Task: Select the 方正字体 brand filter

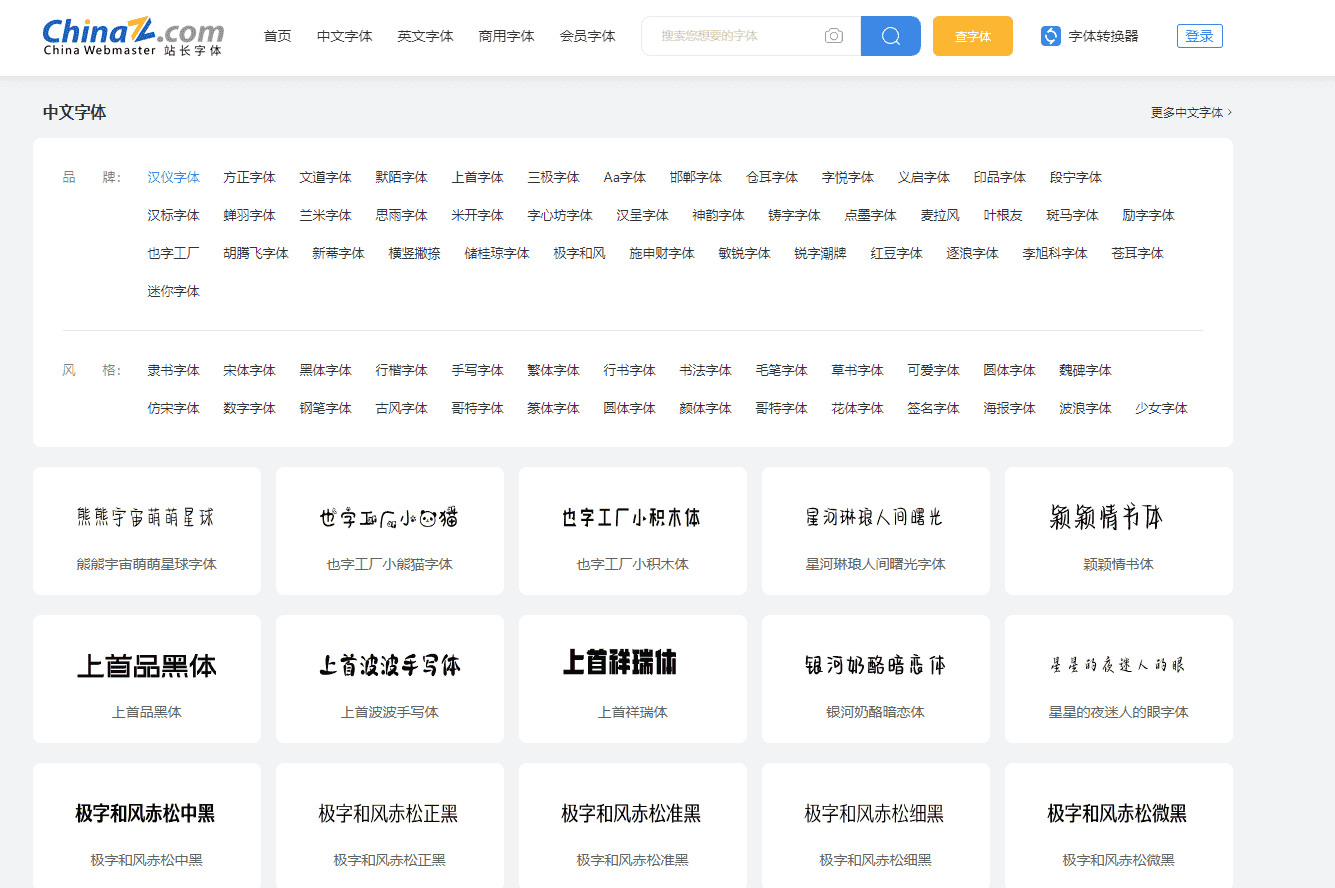Action: pos(250,177)
